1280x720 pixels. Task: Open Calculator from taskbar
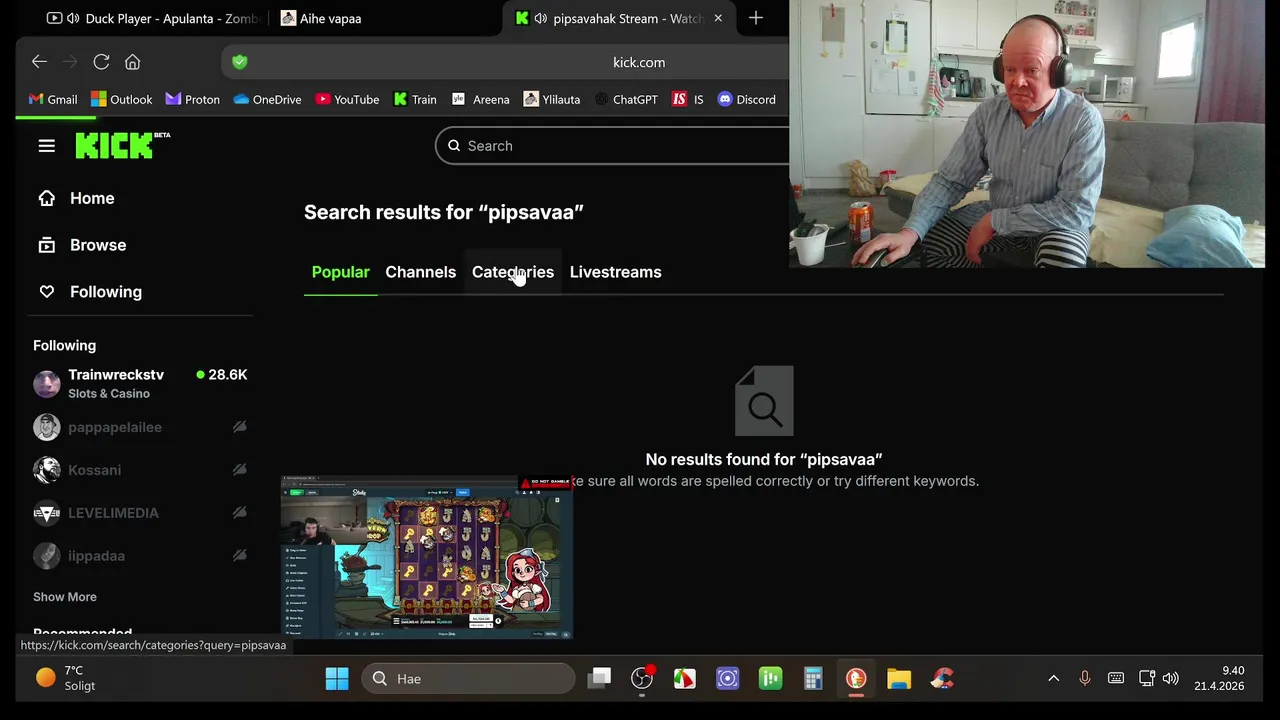click(x=813, y=679)
